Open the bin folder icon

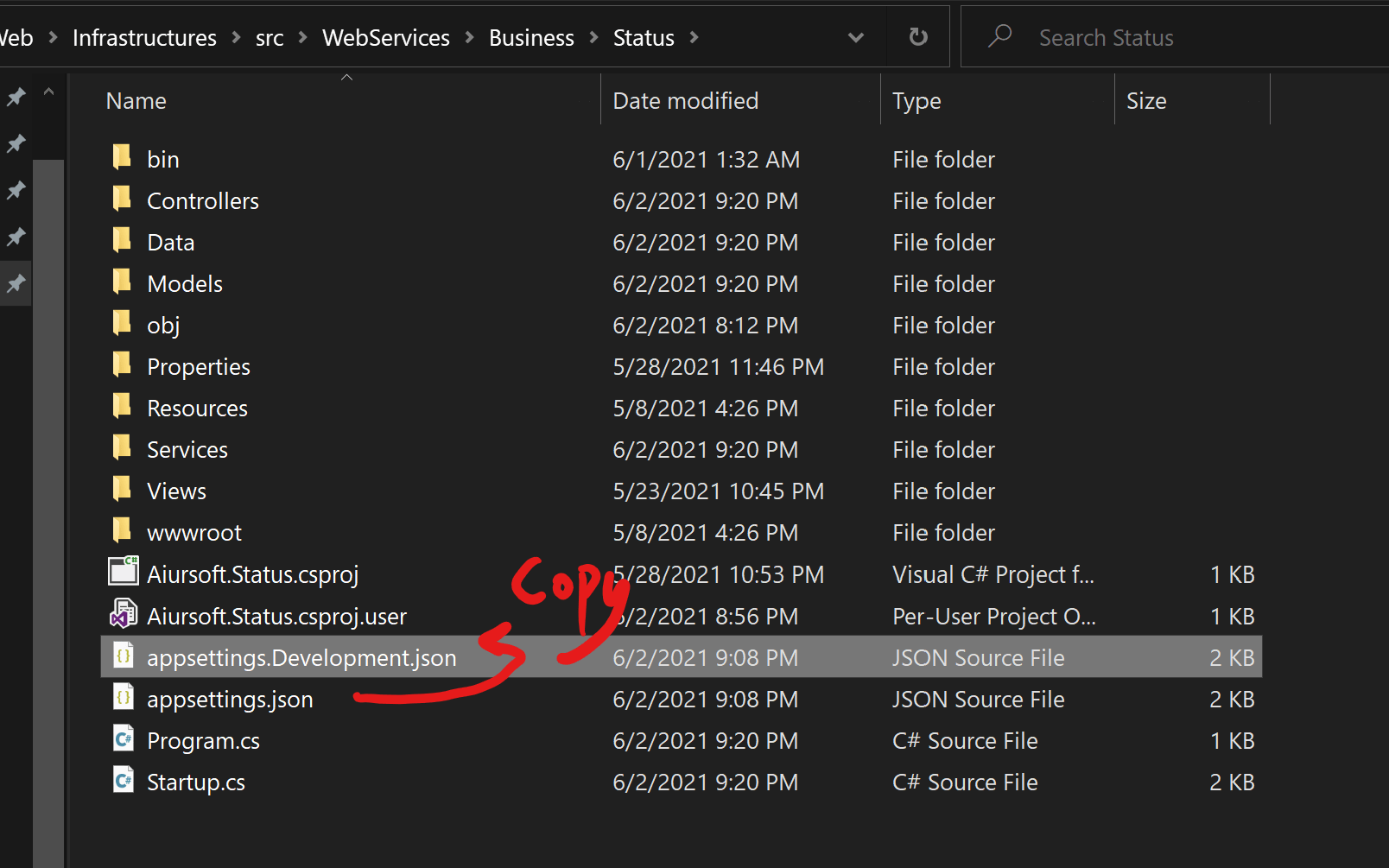[121, 158]
